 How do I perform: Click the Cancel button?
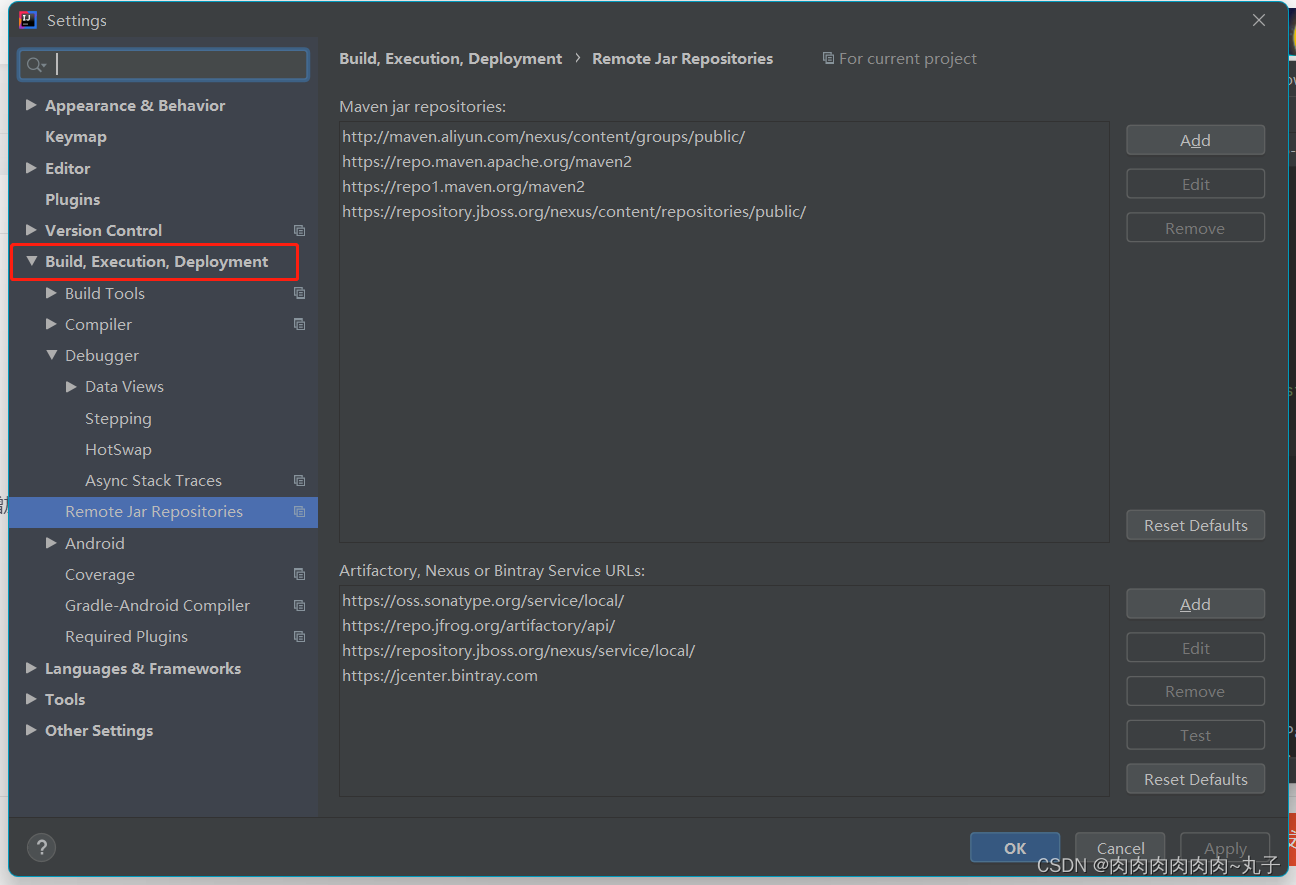tap(1120, 848)
